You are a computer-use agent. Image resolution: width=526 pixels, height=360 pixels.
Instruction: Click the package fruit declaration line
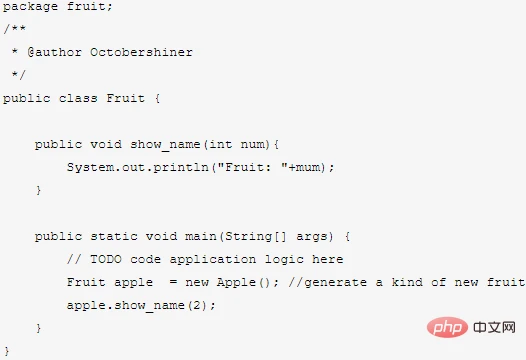pyautogui.click(x=57, y=6)
